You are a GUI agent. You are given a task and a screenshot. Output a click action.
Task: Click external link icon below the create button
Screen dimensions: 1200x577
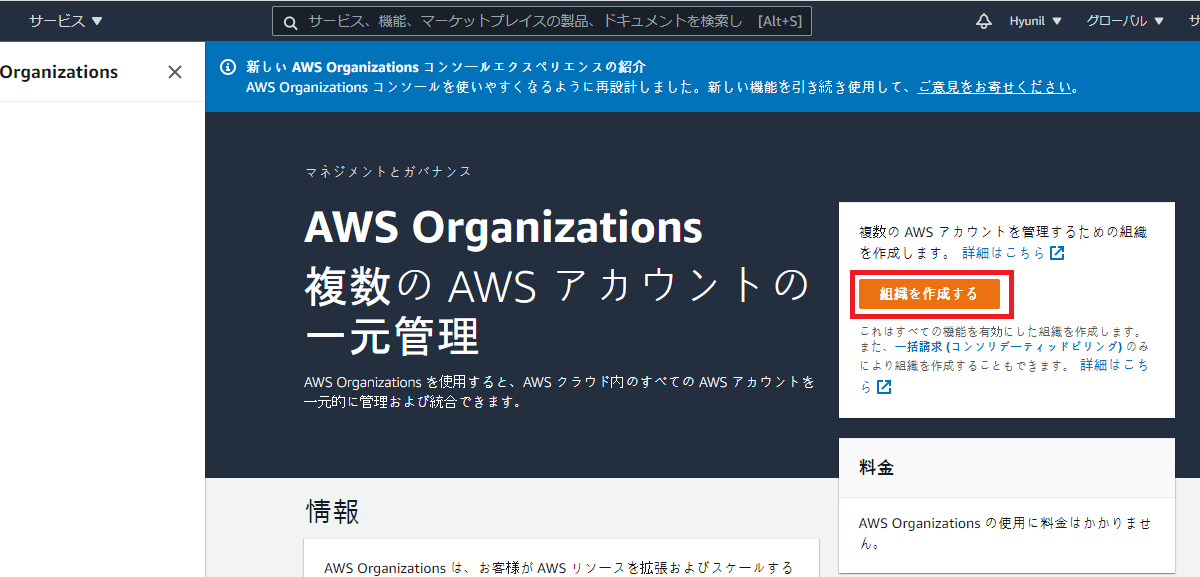[x=883, y=387]
